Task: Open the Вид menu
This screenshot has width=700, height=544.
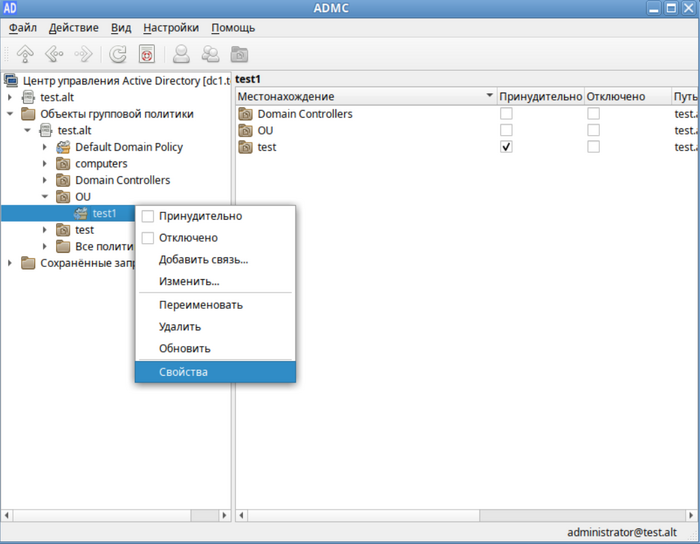Action: 121,28
